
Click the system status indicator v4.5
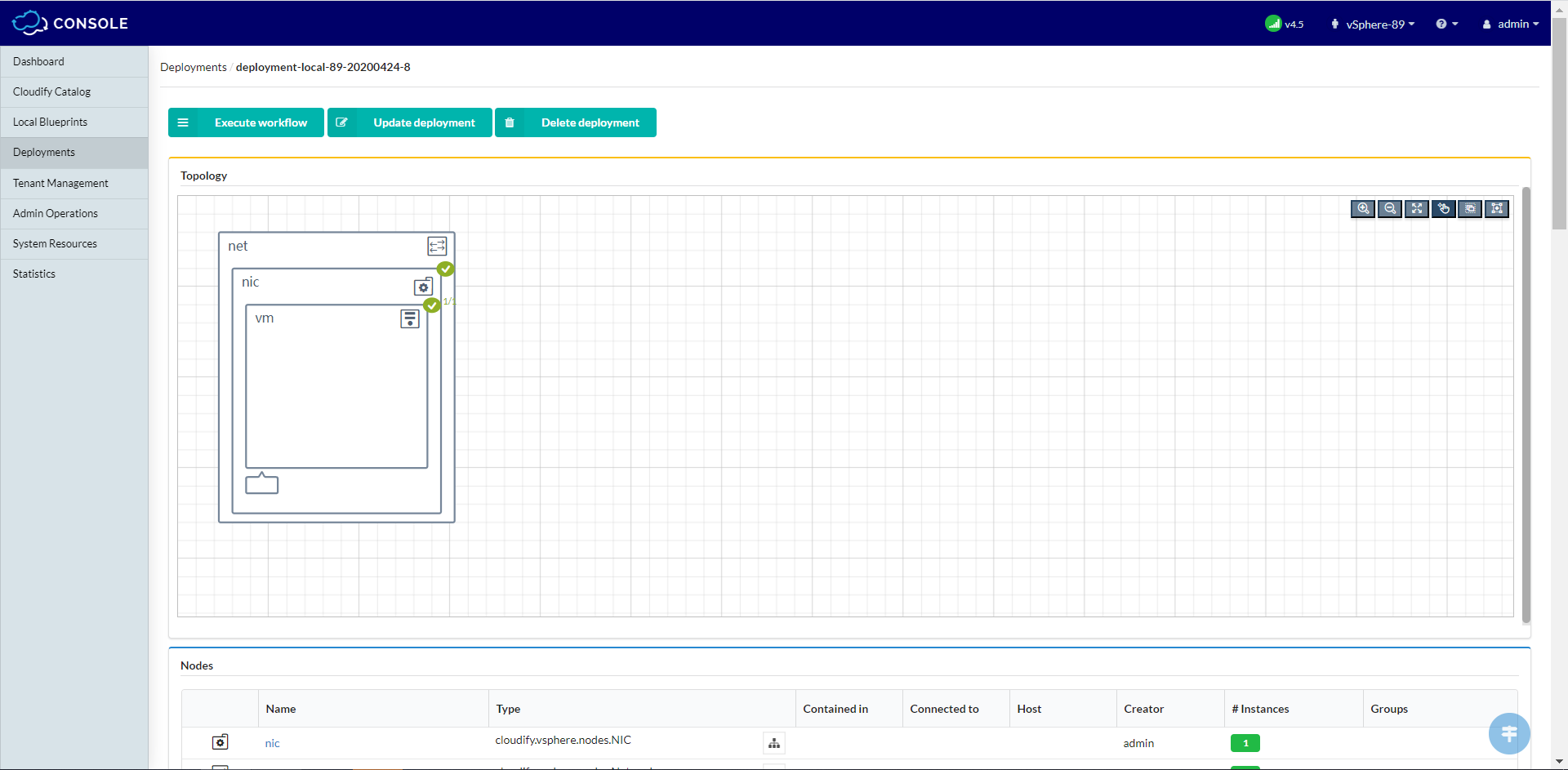pos(1285,24)
